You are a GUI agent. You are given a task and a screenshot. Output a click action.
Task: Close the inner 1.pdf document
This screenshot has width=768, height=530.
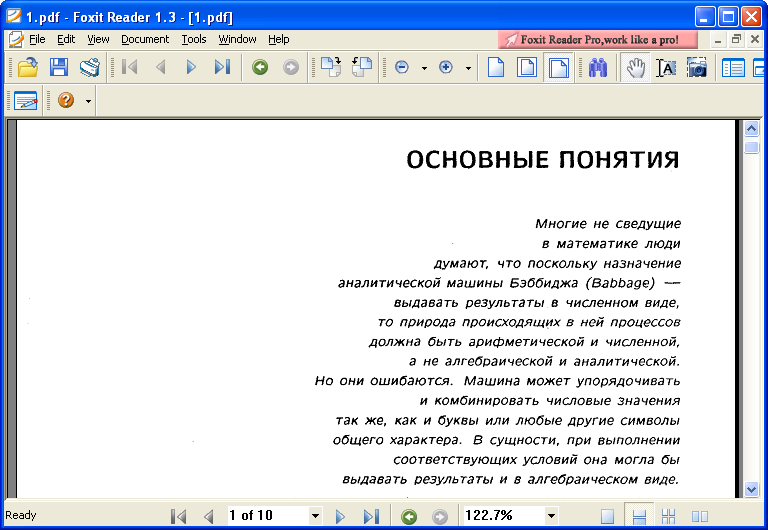point(755,39)
